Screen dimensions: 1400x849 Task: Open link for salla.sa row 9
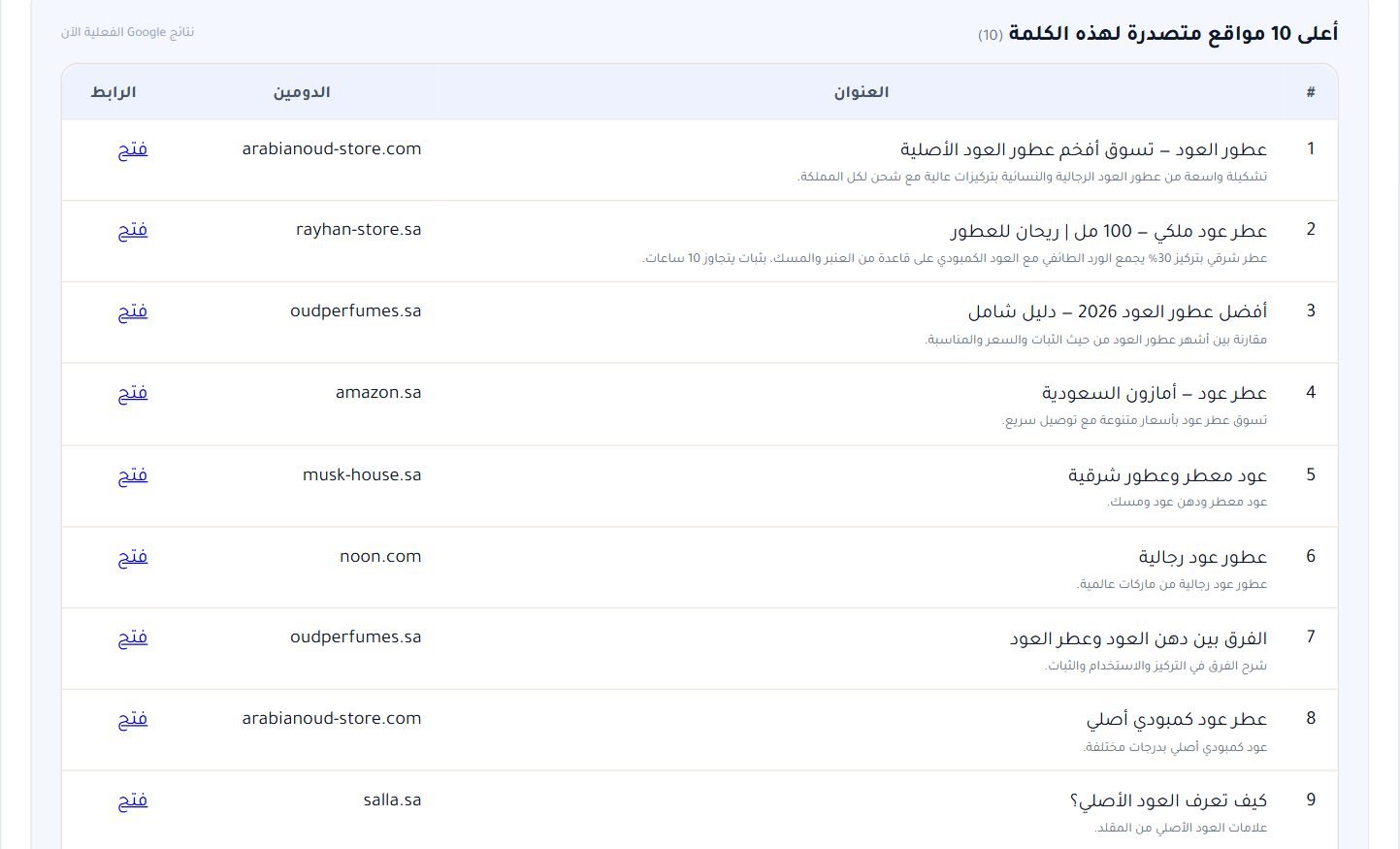tap(133, 800)
